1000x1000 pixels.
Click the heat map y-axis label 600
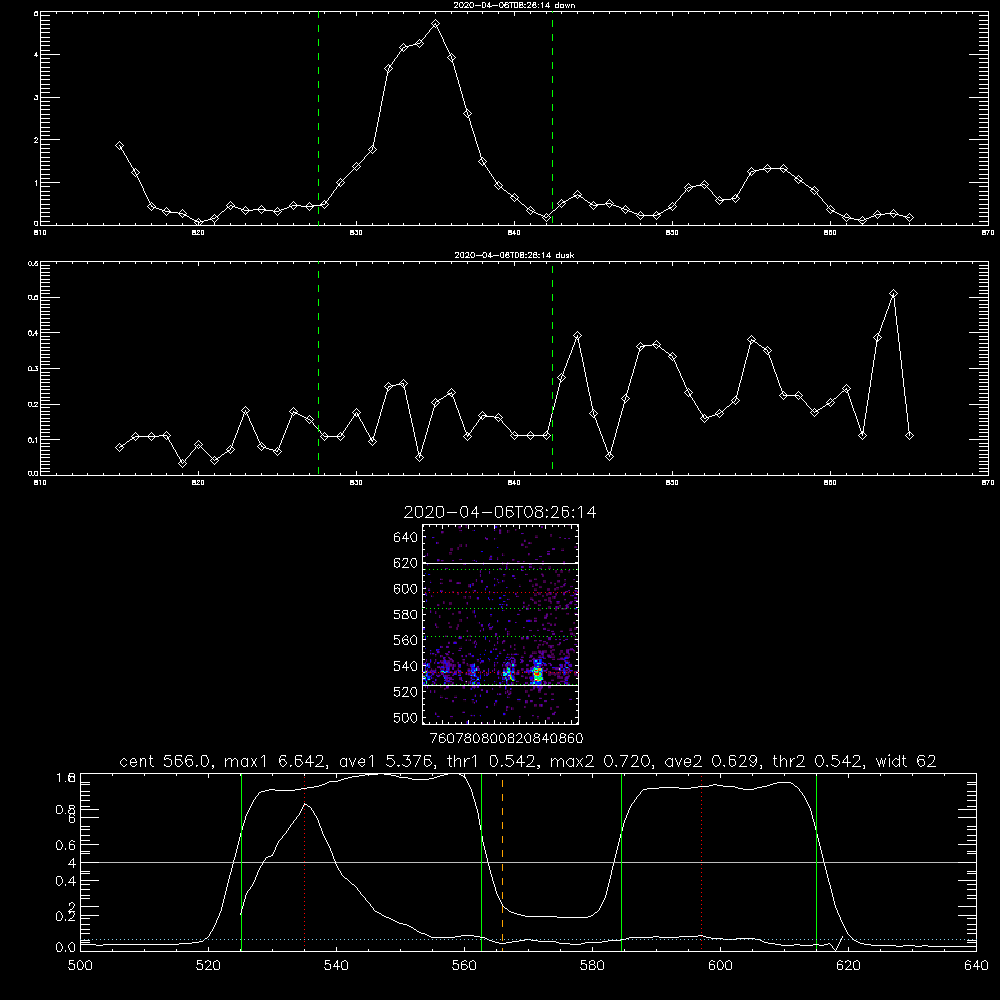[406, 589]
